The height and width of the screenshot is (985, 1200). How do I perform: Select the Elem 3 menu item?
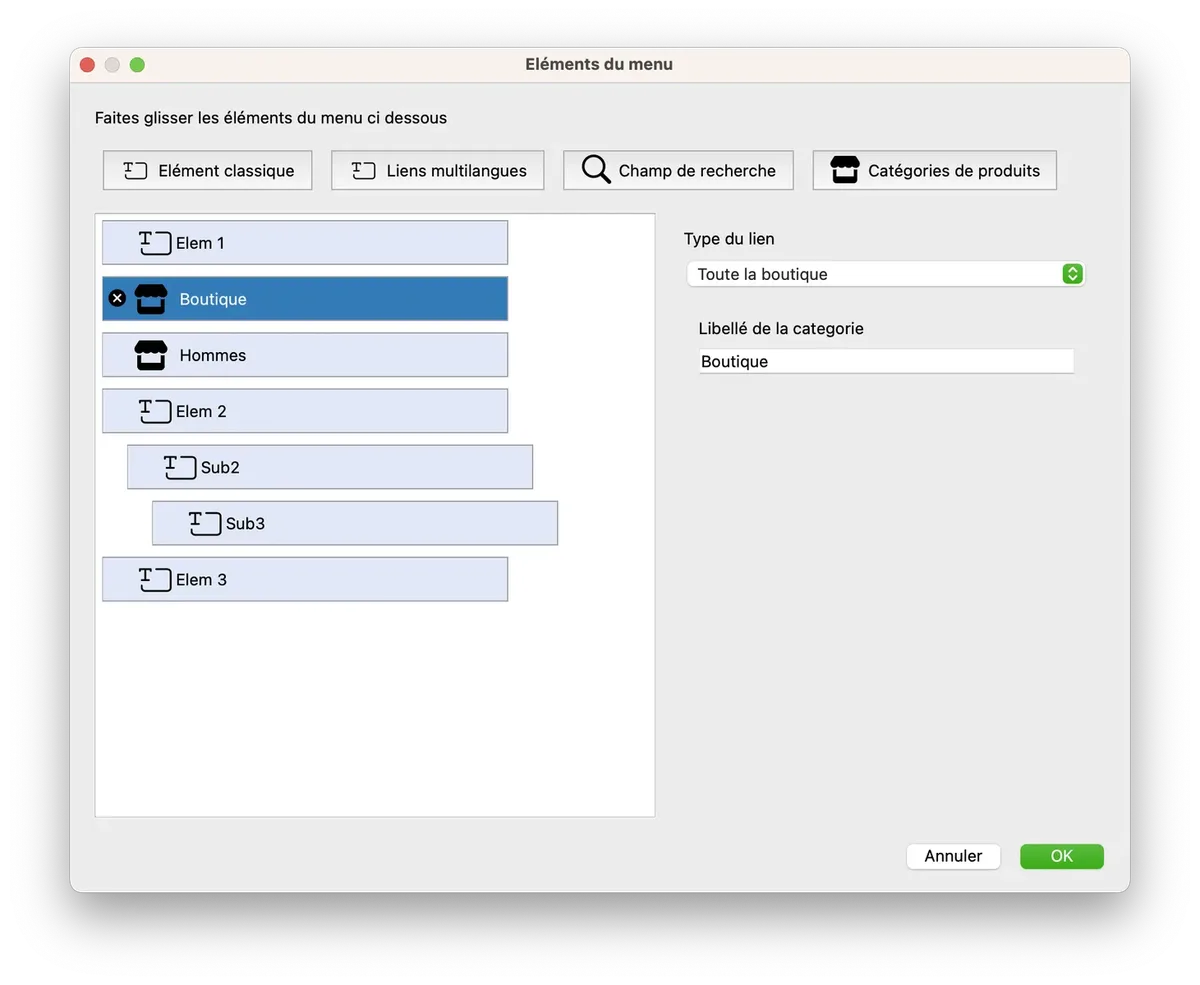(x=305, y=579)
